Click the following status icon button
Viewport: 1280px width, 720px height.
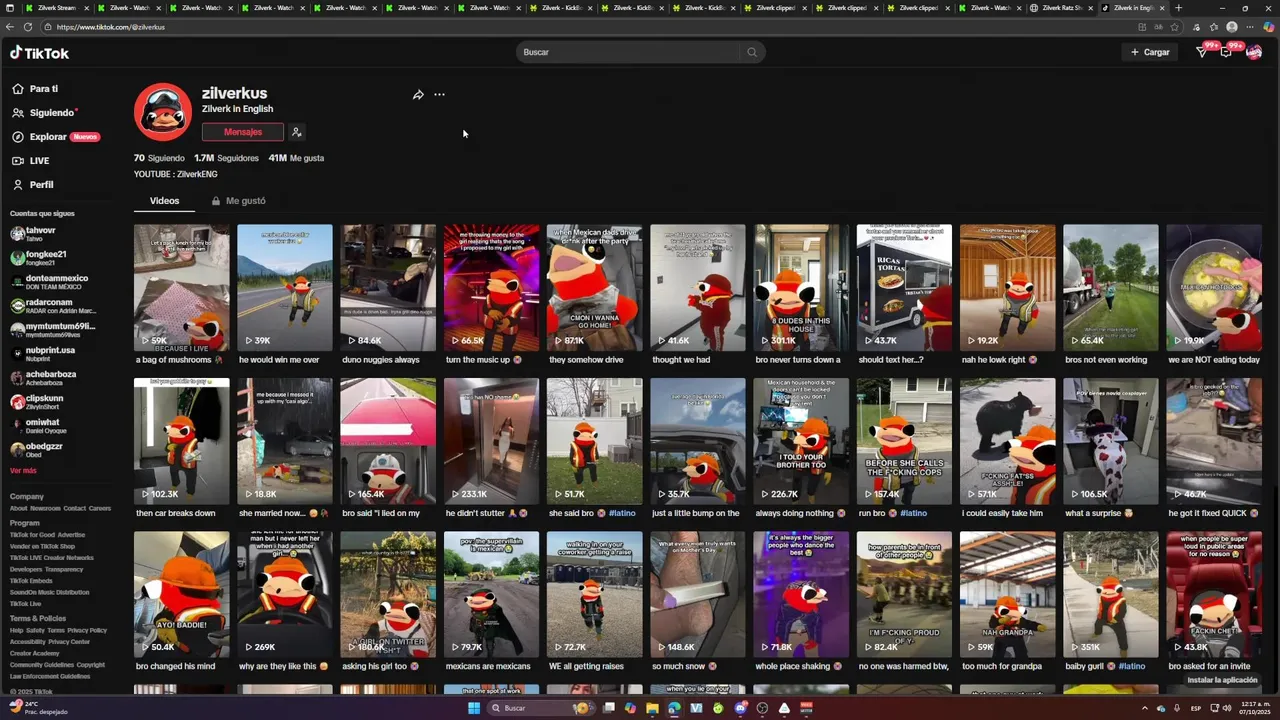(x=296, y=132)
